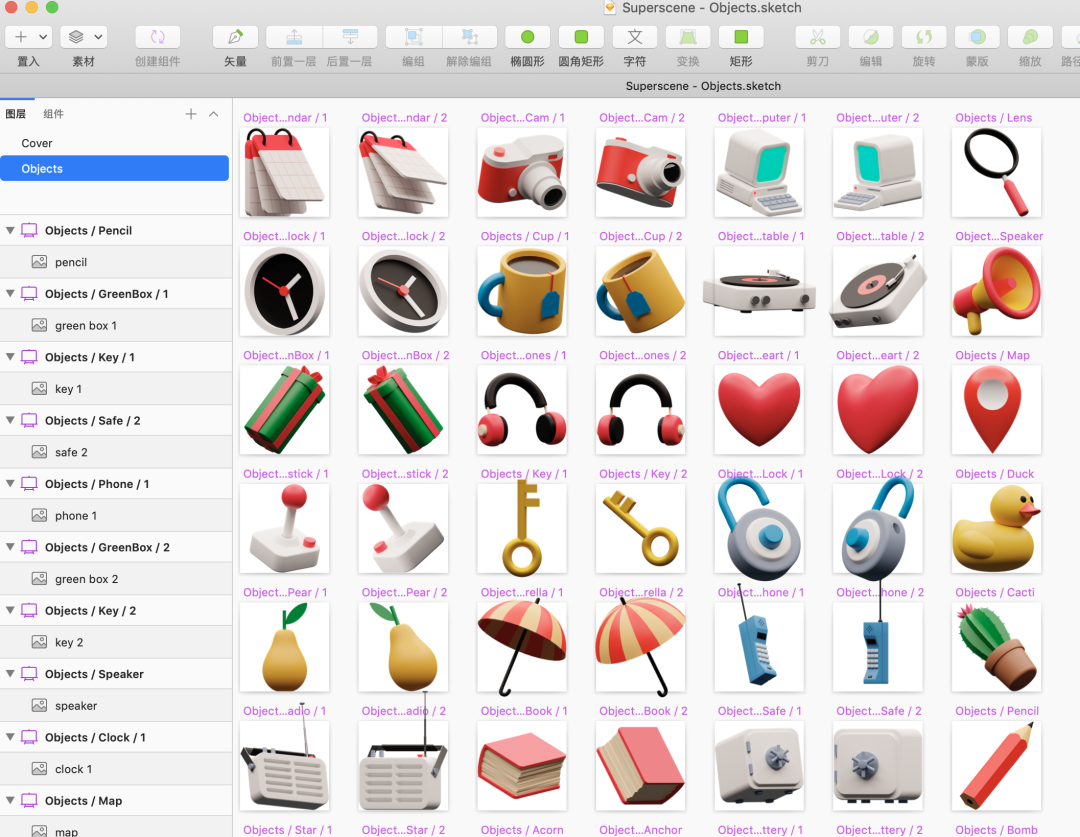Open the 素材 assets toolbar icon
Viewport: 1080px width, 837px height.
point(76,37)
